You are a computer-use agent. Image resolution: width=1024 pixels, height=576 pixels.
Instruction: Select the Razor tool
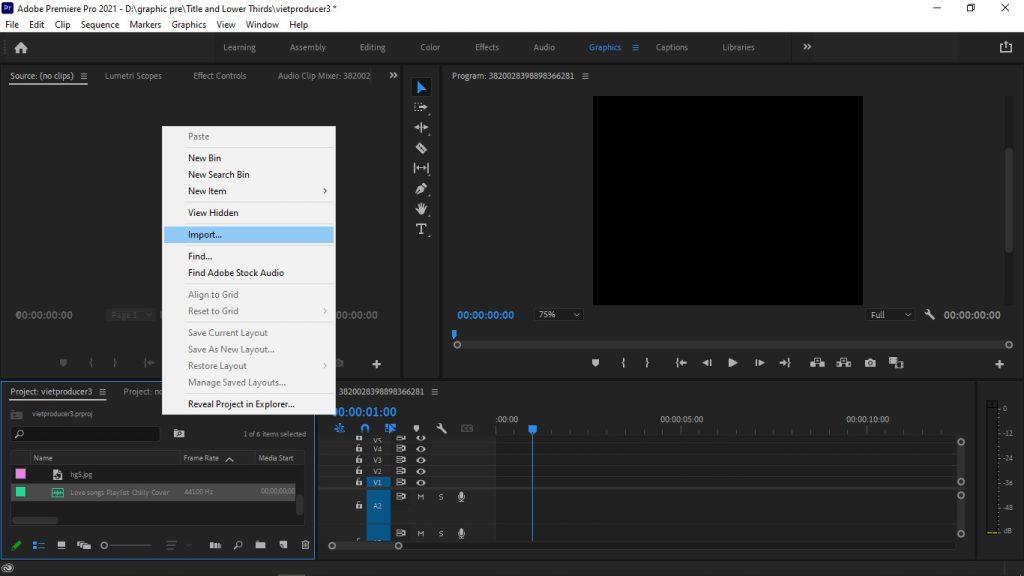click(x=421, y=148)
